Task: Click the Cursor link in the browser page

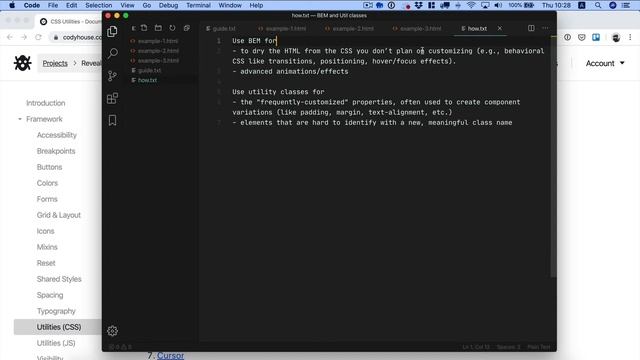Action: pyautogui.click(x=170, y=356)
